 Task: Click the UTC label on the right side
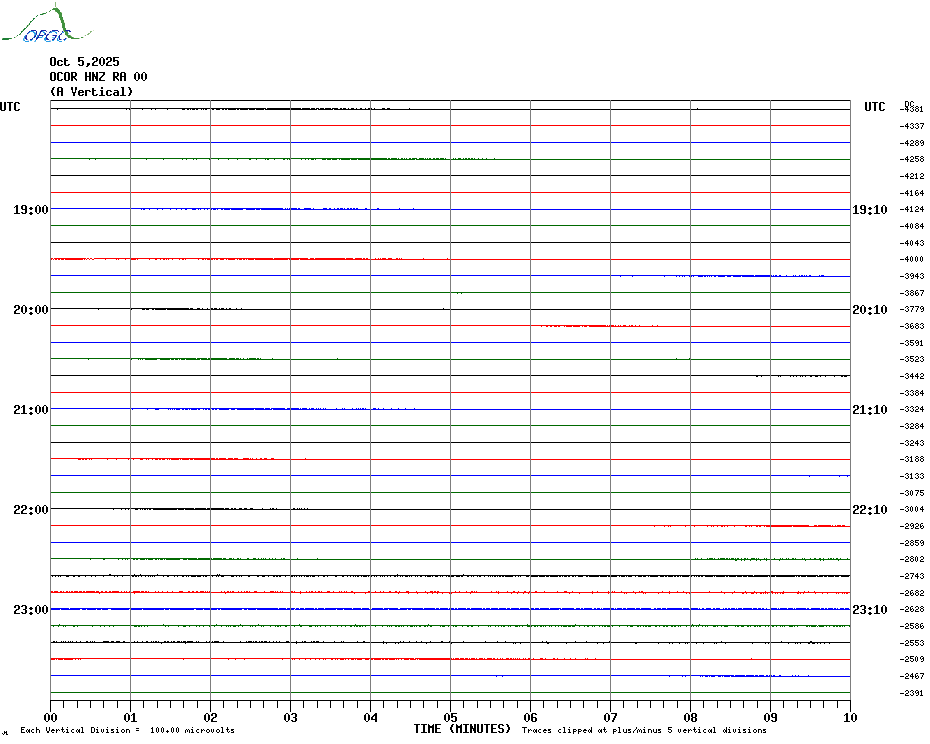point(874,107)
